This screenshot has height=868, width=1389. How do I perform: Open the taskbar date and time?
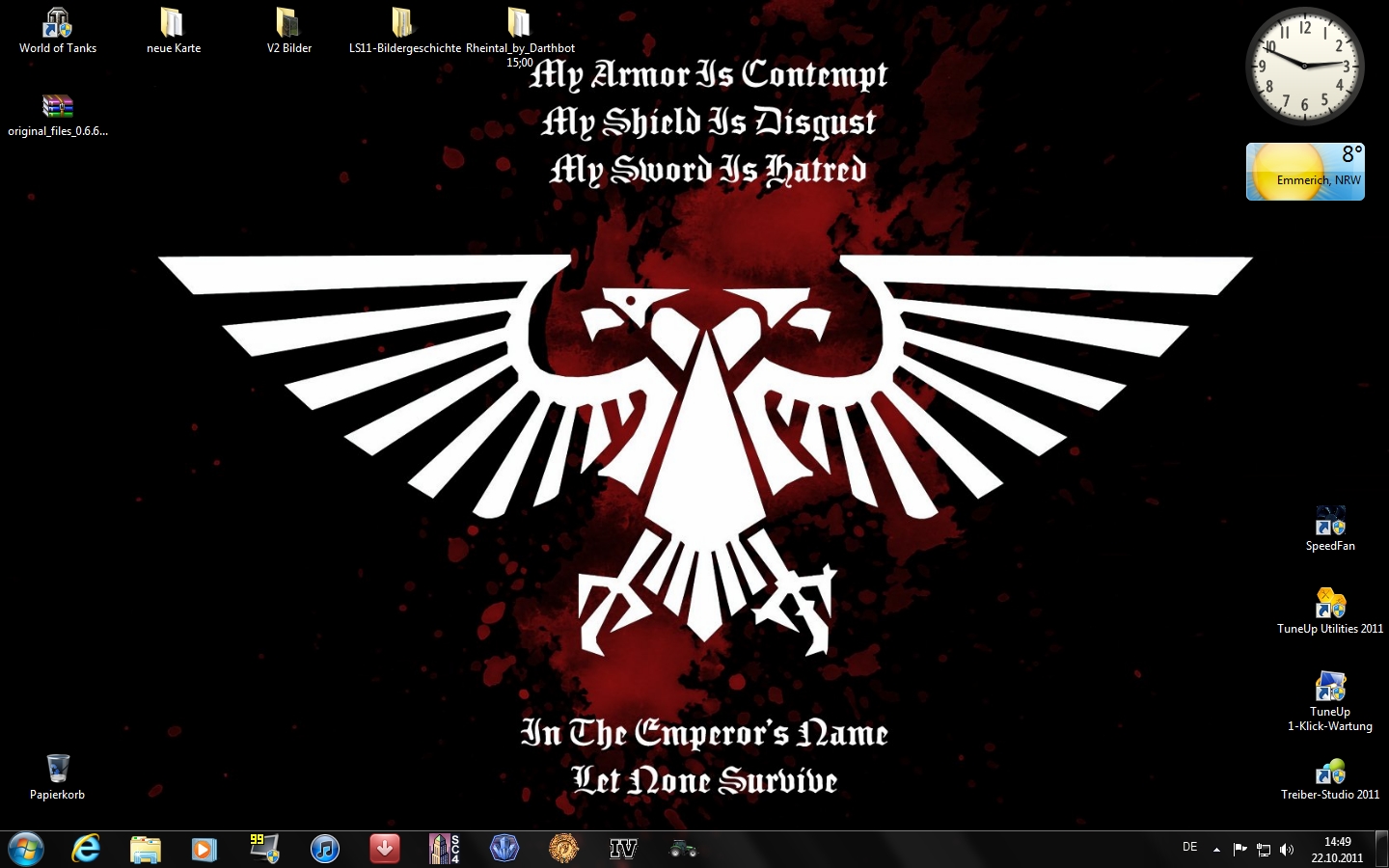pos(1337,850)
